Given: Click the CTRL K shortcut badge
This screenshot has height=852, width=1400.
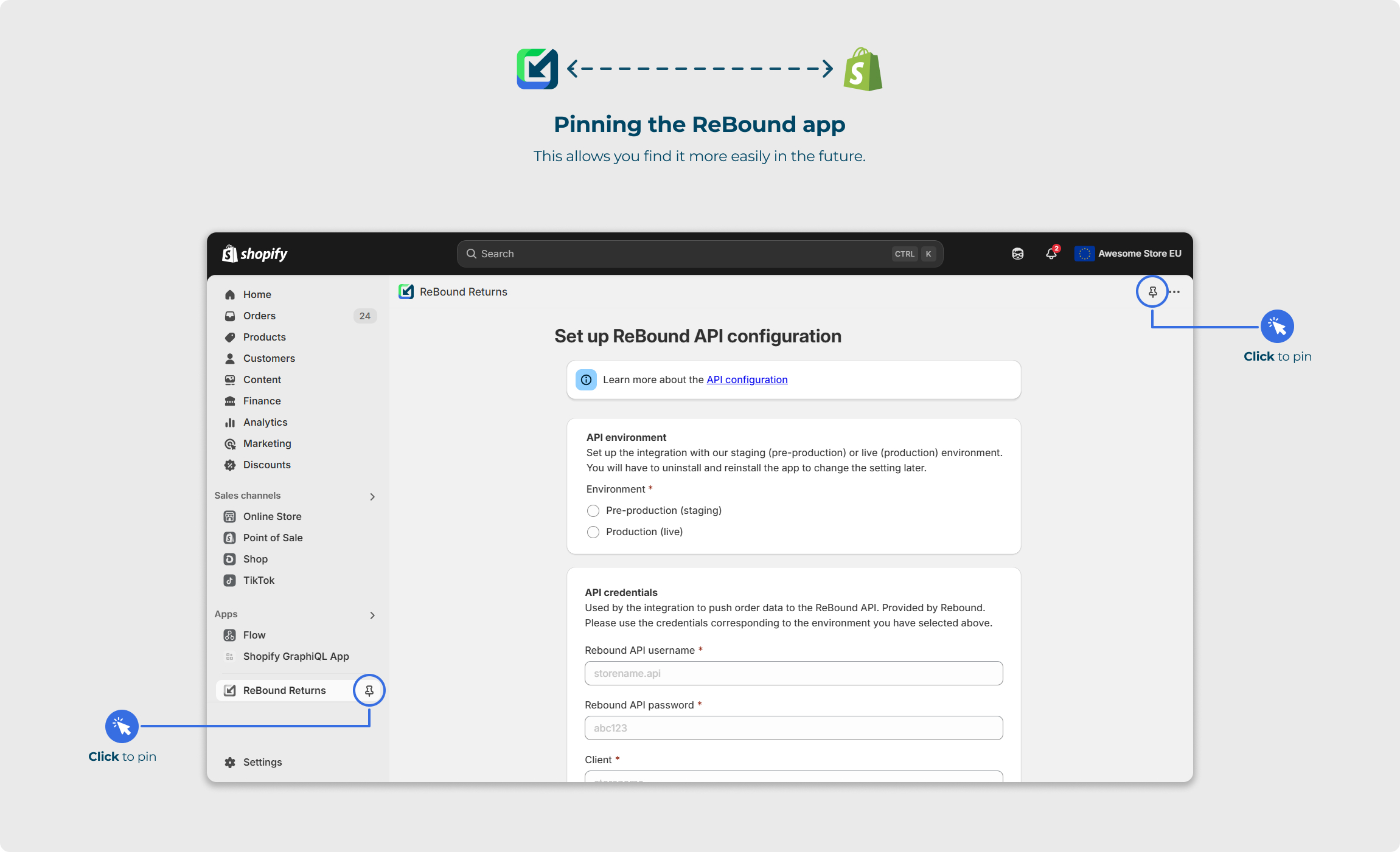Looking at the screenshot, I should [914, 254].
